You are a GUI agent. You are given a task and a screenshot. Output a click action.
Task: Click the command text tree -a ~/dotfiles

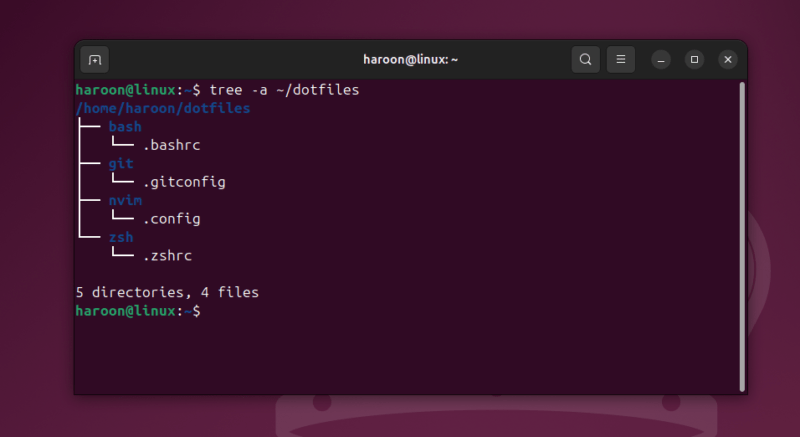point(284,90)
